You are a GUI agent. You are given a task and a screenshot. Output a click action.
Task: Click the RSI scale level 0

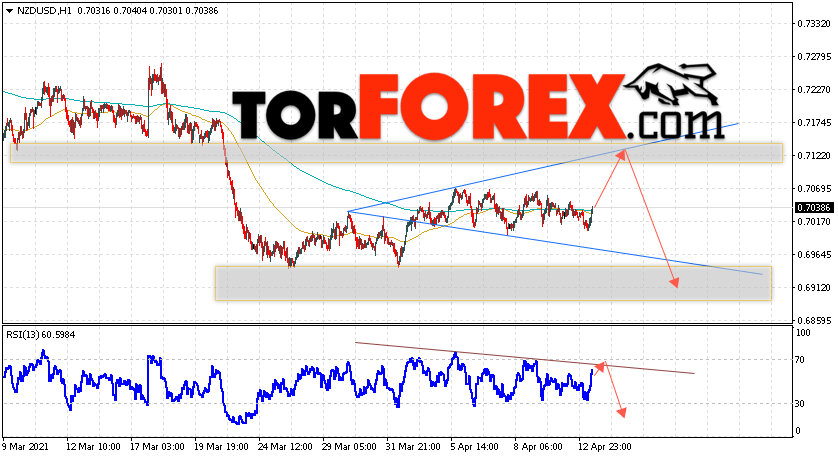798,431
